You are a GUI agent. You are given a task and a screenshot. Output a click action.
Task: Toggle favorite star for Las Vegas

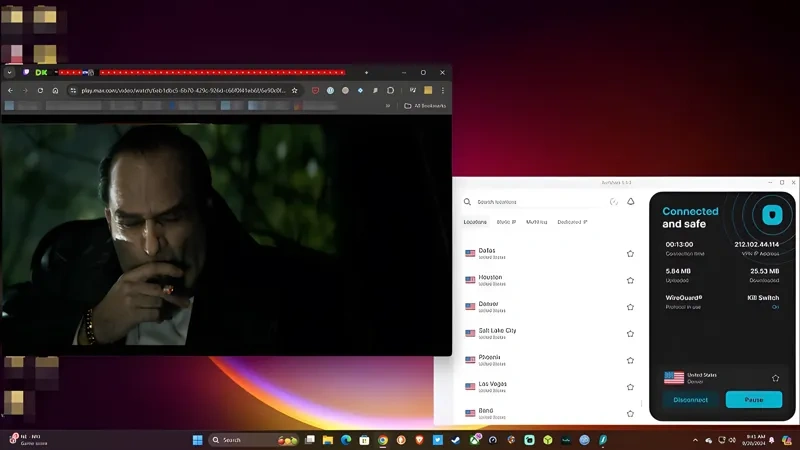[630, 386]
